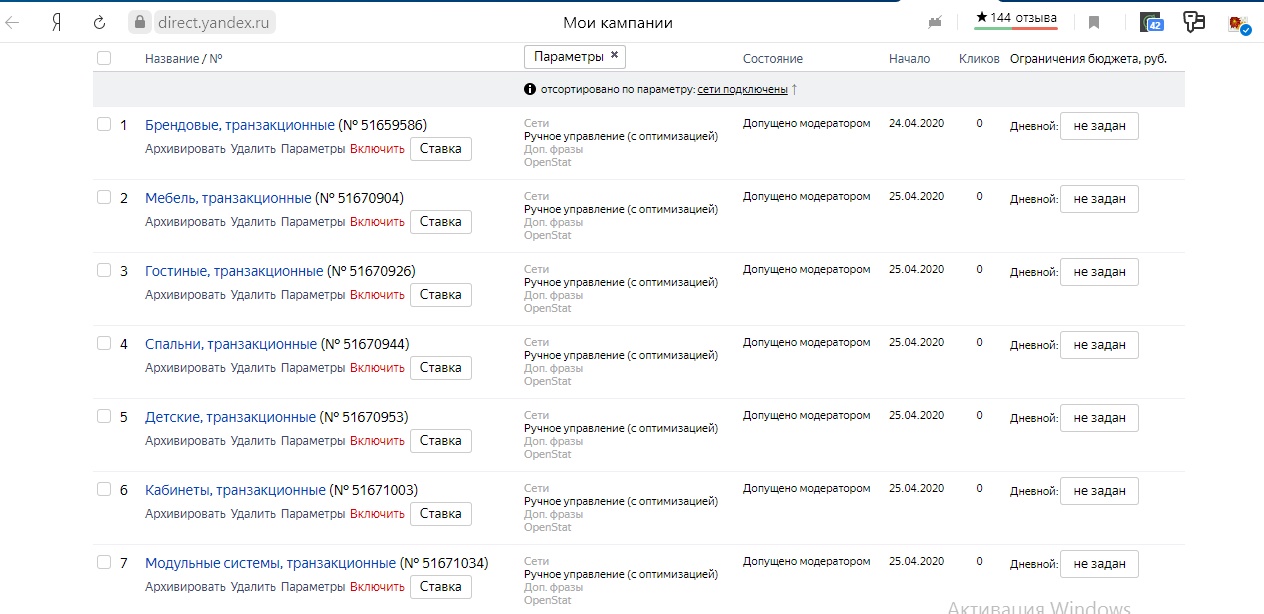Set daily budget for Гостиные campaign
The image size is (1264, 614).
[x=1099, y=272]
